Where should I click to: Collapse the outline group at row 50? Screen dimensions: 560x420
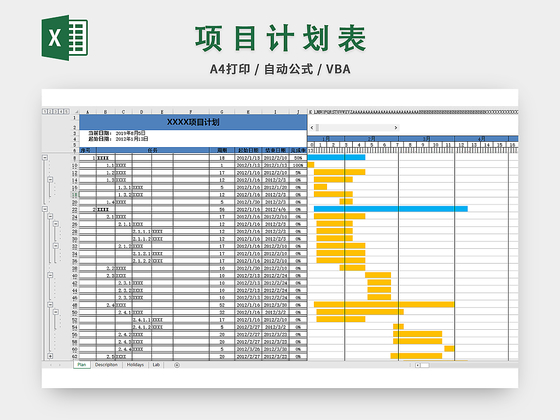point(56,312)
